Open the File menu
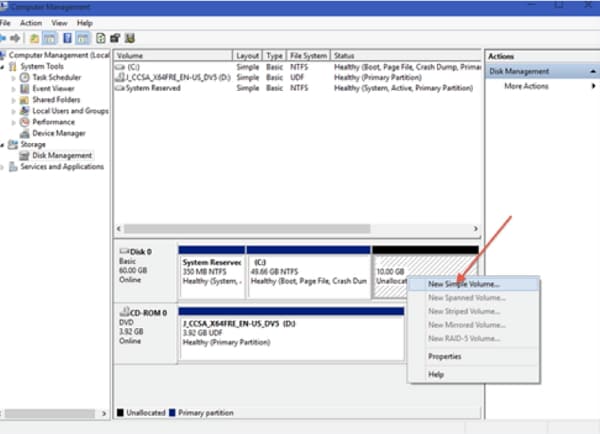Image resolution: width=600 pixels, height=434 pixels. pos(5,23)
